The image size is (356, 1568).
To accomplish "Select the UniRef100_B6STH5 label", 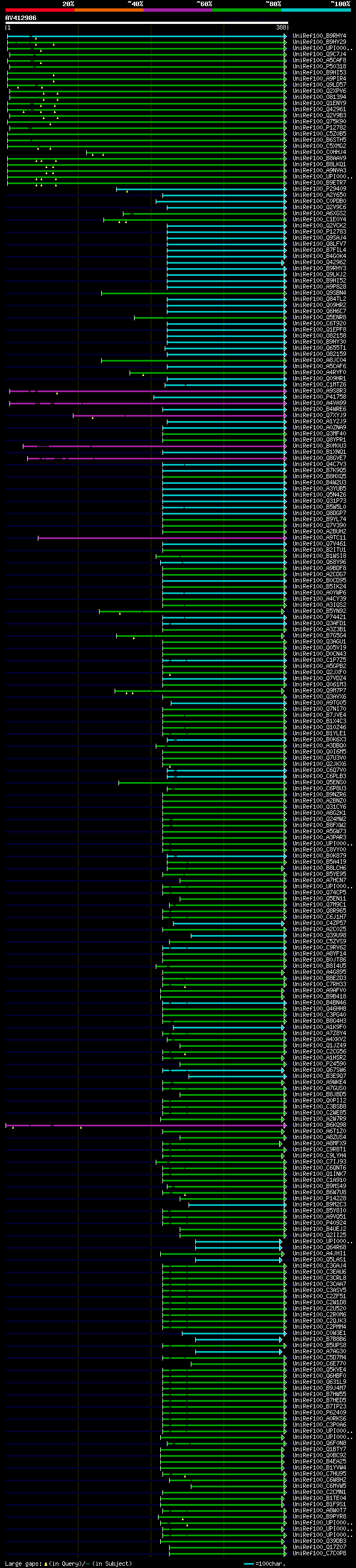I will (x=319, y=140).
